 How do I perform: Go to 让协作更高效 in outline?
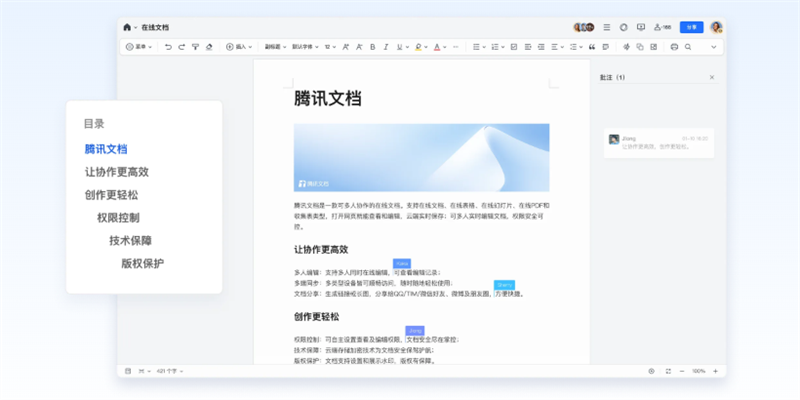[117, 172]
